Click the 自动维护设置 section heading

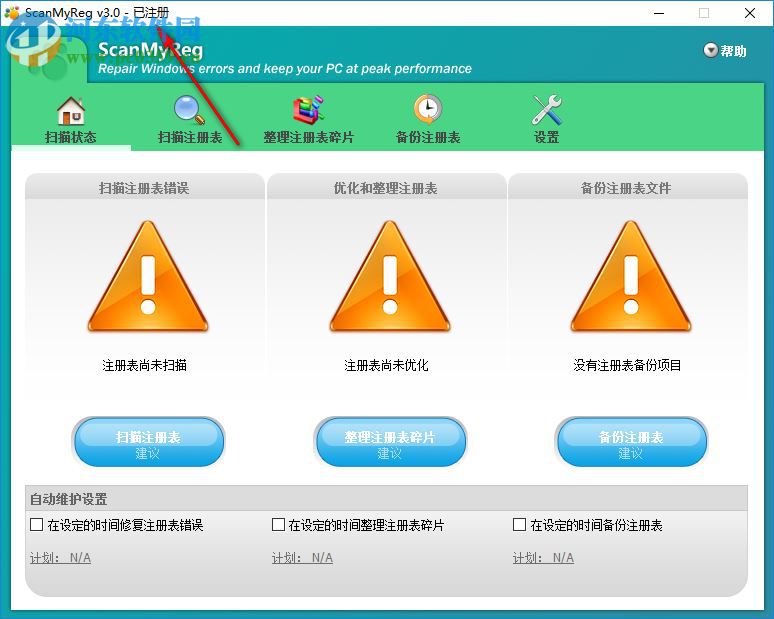69,499
